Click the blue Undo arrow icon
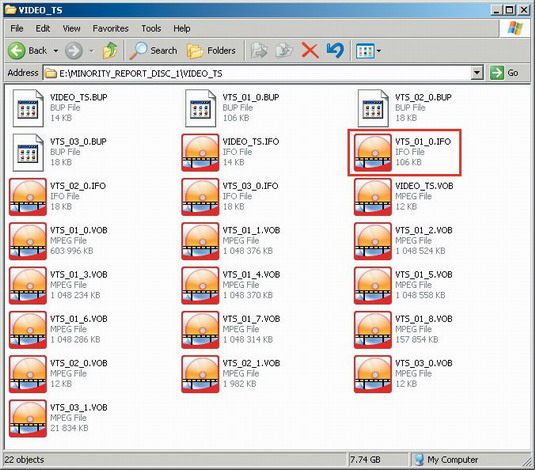This screenshot has width=535, height=470. coord(335,51)
